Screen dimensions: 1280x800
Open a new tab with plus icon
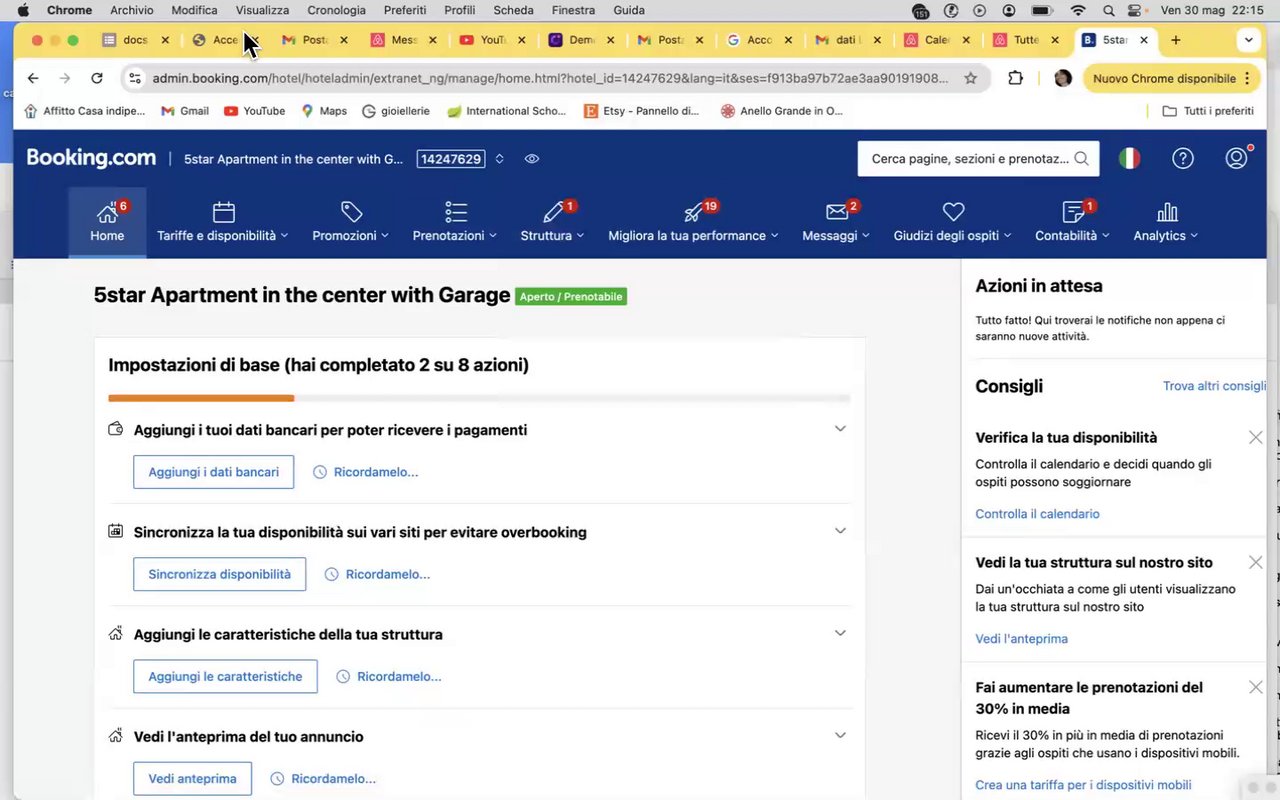pyautogui.click(x=1175, y=40)
